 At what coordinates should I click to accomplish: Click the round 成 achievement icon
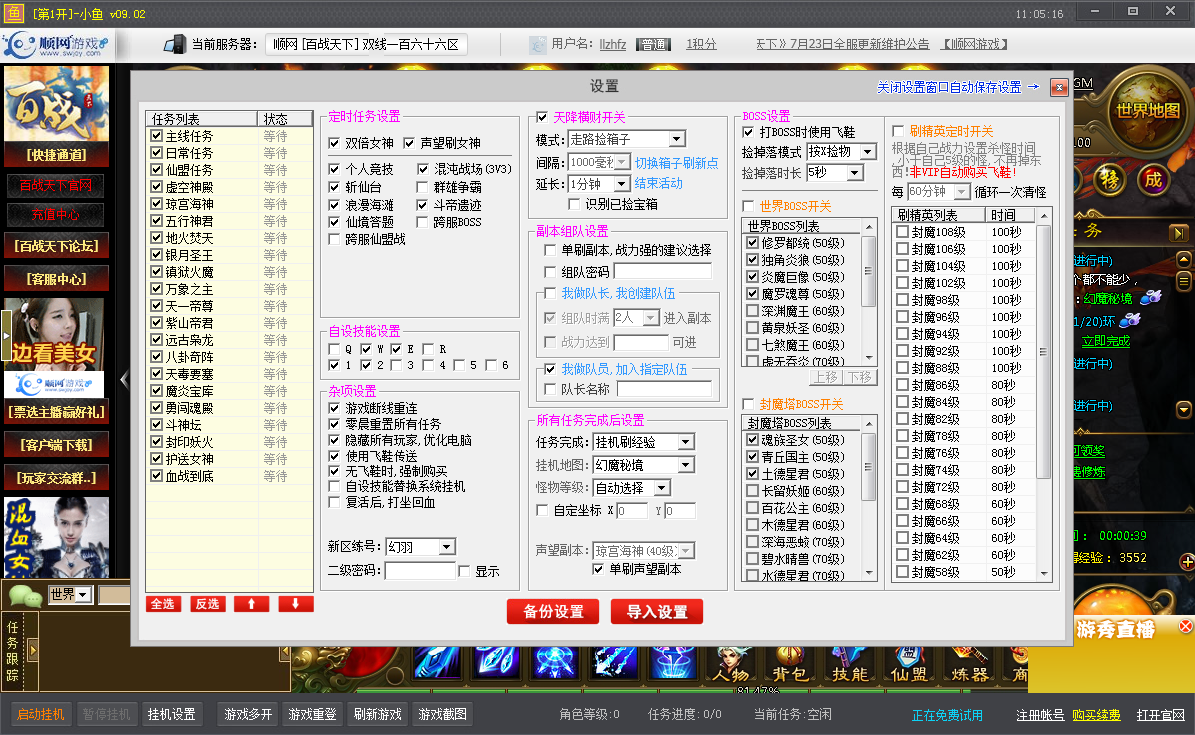pyautogui.click(x=1153, y=180)
